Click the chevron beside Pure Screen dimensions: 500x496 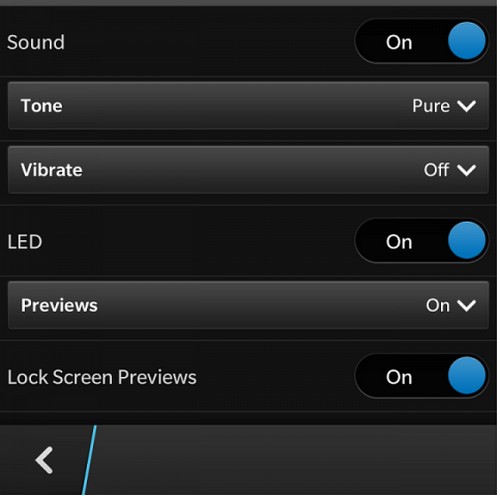[466, 106]
